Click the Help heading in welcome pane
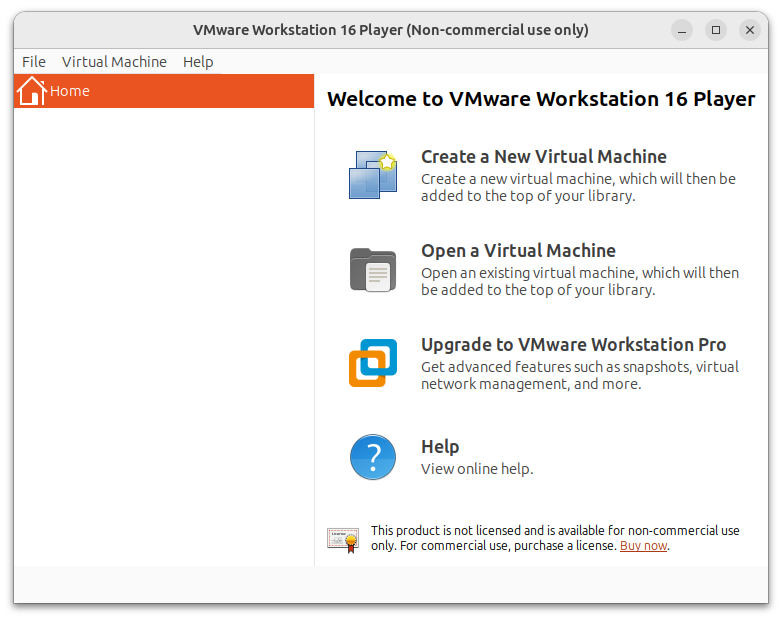782x620 pixels. click(x=440, y=446)
